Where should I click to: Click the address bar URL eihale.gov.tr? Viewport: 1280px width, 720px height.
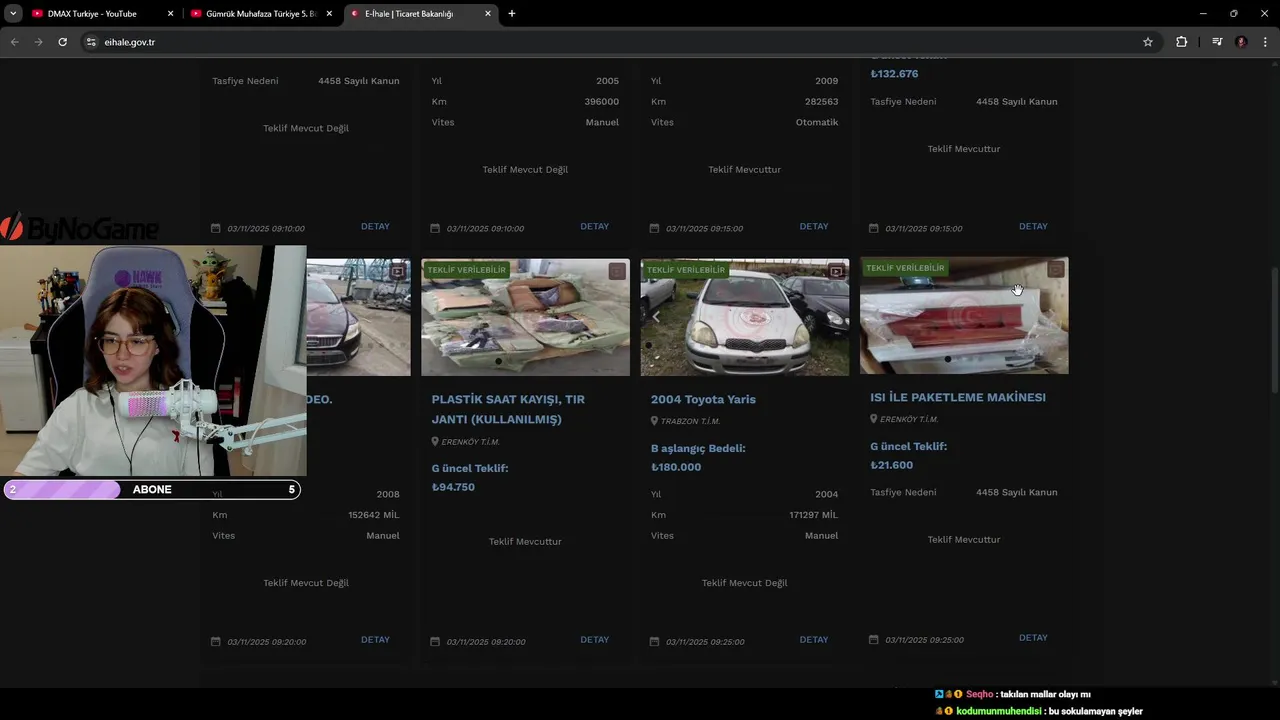click(x=130, y=42)
